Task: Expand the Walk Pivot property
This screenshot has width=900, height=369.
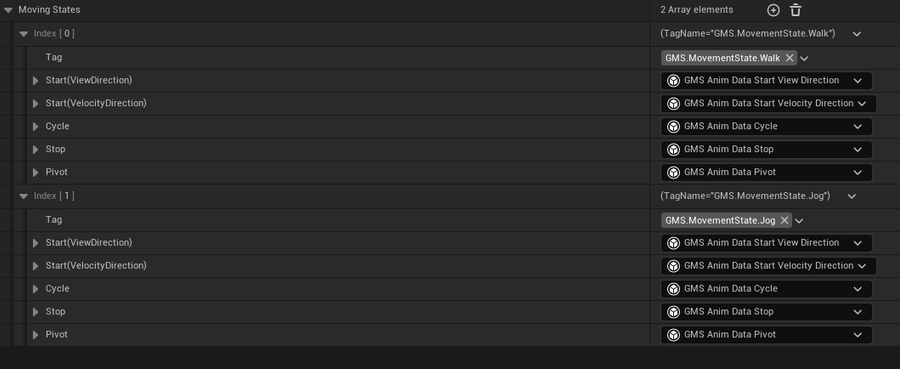Action: (36, 172)
